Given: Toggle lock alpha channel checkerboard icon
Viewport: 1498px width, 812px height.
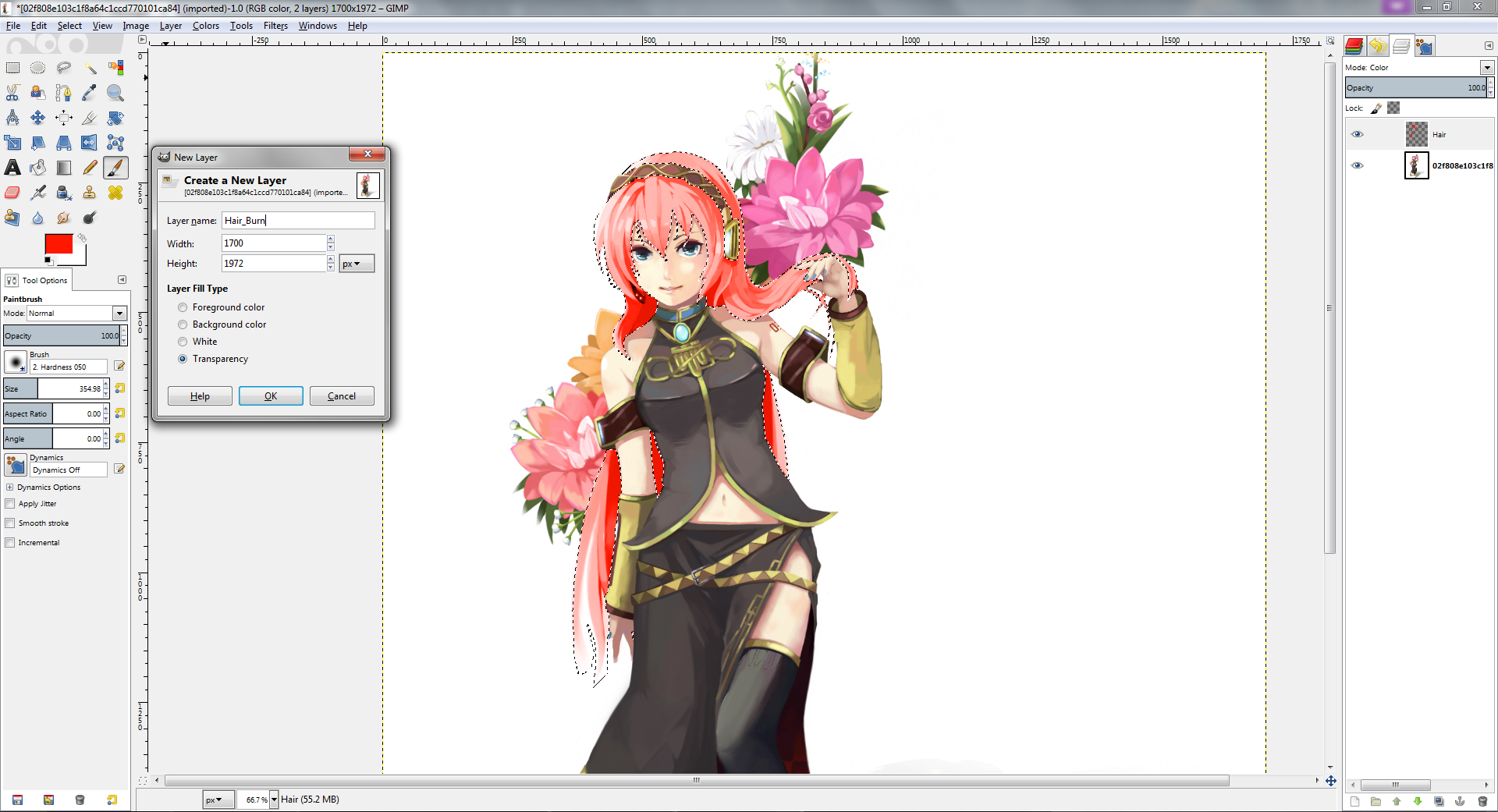Looking at the screenshot, I should (1393, 108).
